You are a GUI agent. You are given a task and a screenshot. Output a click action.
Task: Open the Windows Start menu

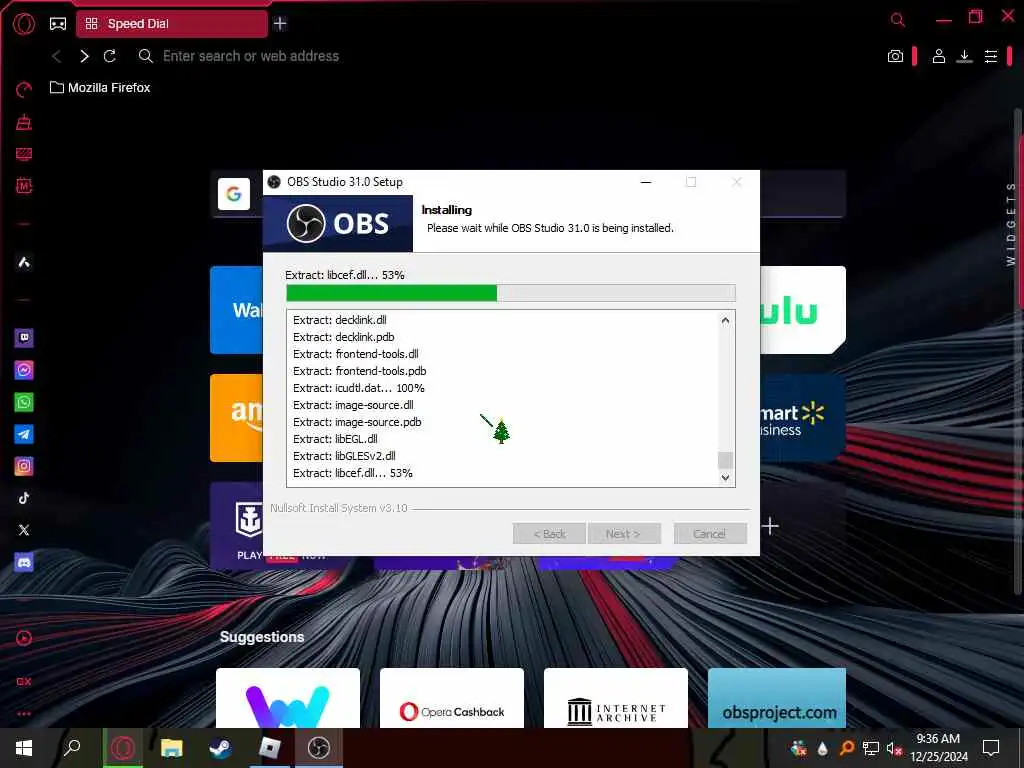[24, 748]
